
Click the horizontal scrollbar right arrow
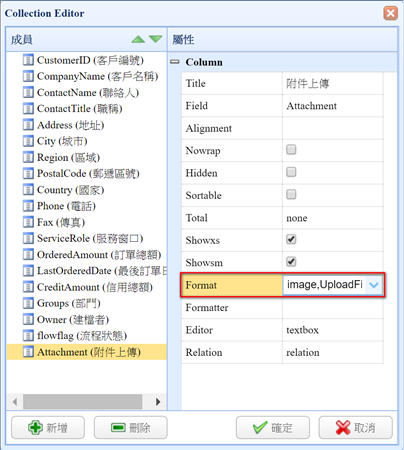(158, 402)
